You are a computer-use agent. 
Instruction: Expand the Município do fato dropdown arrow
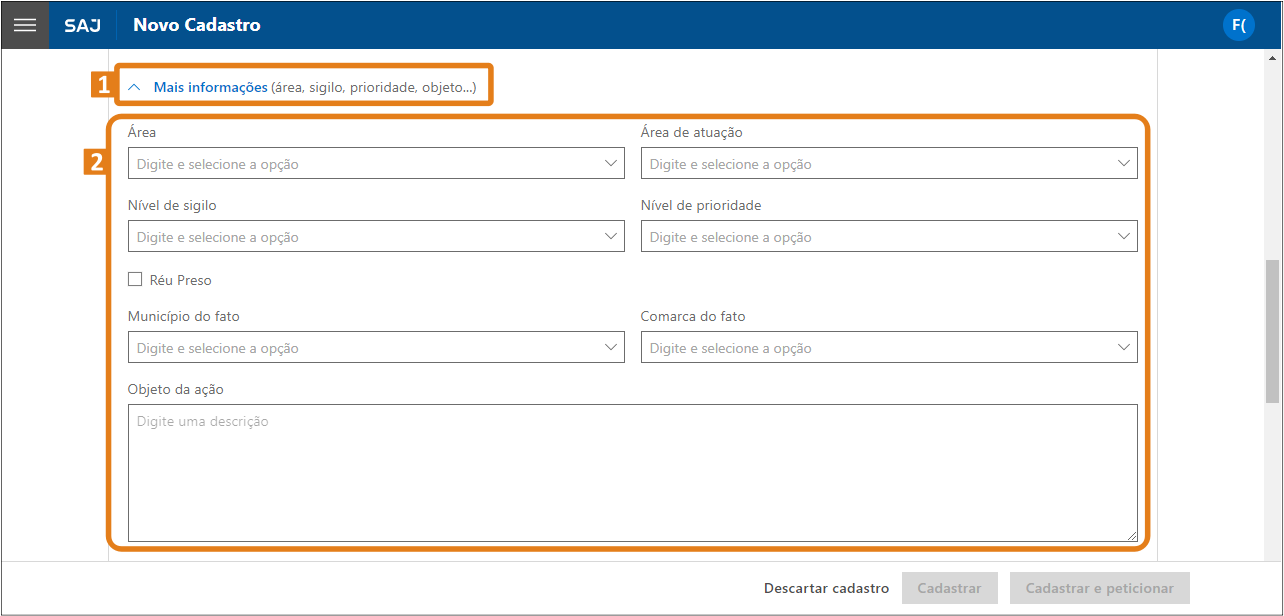tap(612, 347)
